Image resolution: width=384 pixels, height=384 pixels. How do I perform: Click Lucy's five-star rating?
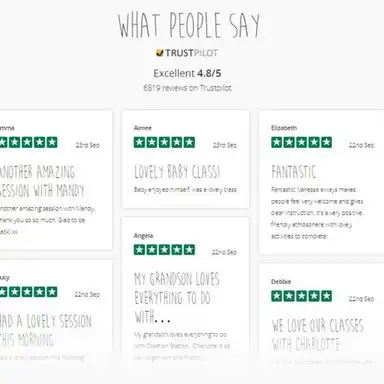[28, 292]
